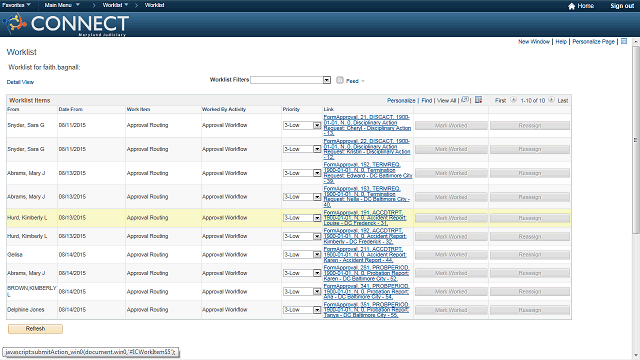This screenshot has width=640, height=360.
Task: Open the Priority dropdown for FormApproval 192
Action: [302, 236]
